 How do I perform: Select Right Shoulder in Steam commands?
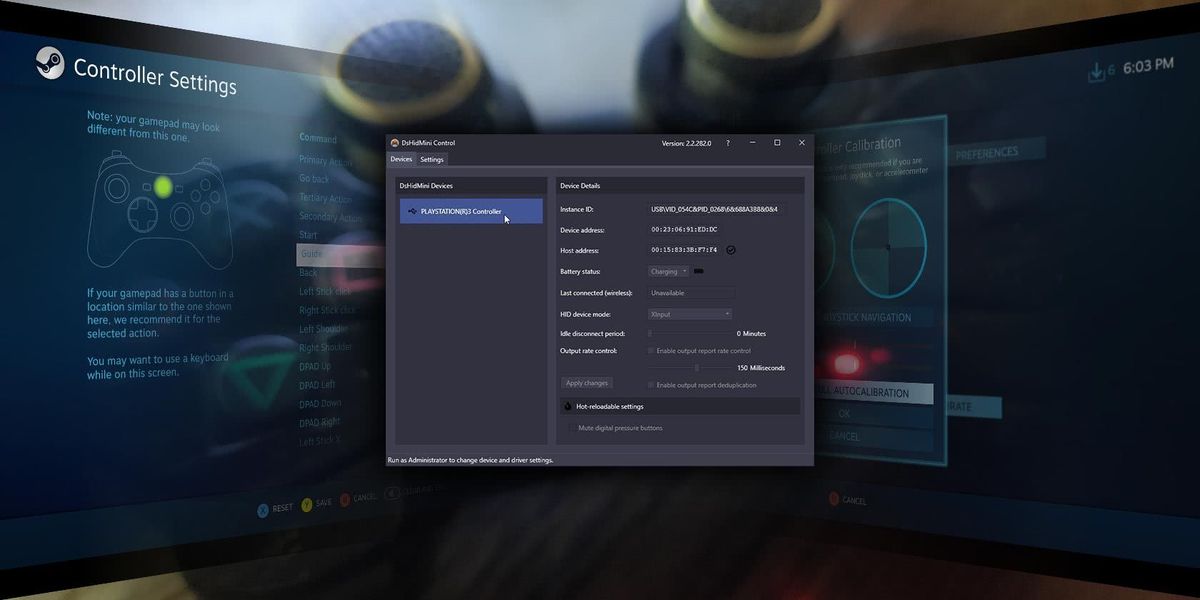[326, 348]
